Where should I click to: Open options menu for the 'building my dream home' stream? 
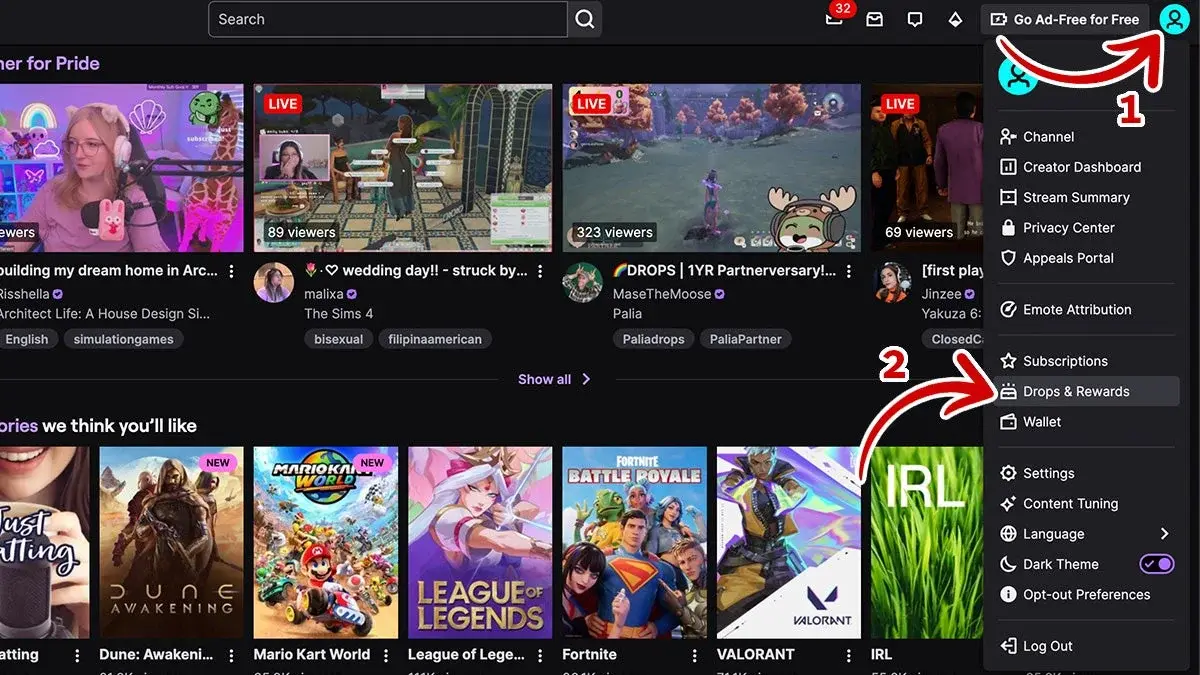[x=232, y=271]
